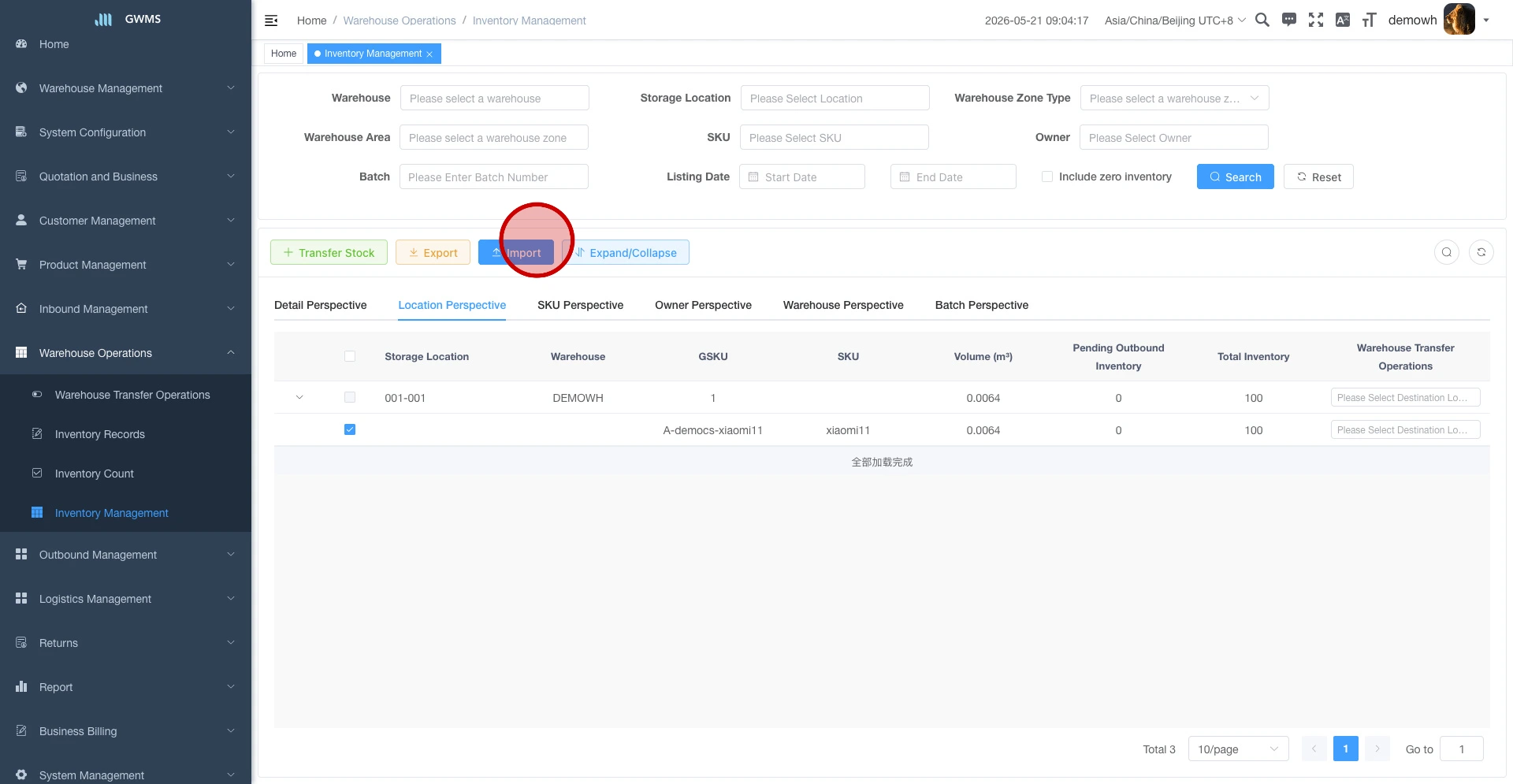Click the Start Date picker field

point(801,176)
